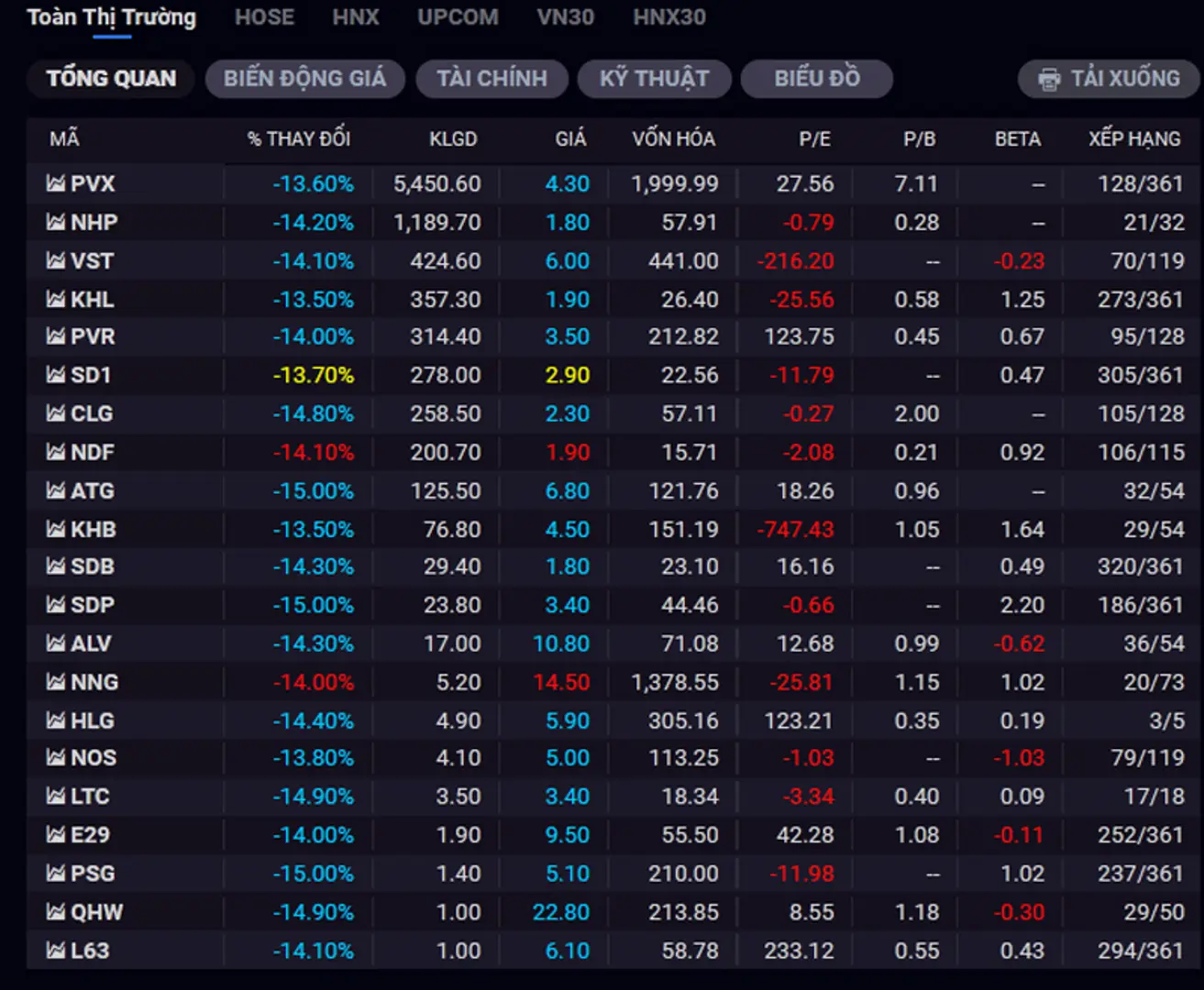
Task: Click SD1's yellow -13.70% change value
Action: 313,375
